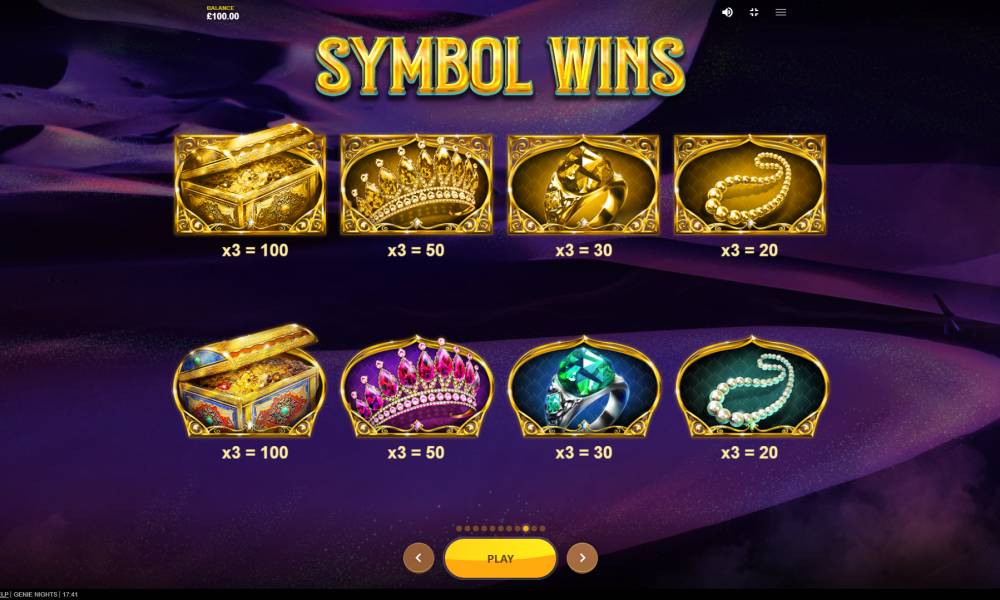Screen dimensions: 1000x600
Task: Go to previous paytable page arrow
Action: (418, 558)
